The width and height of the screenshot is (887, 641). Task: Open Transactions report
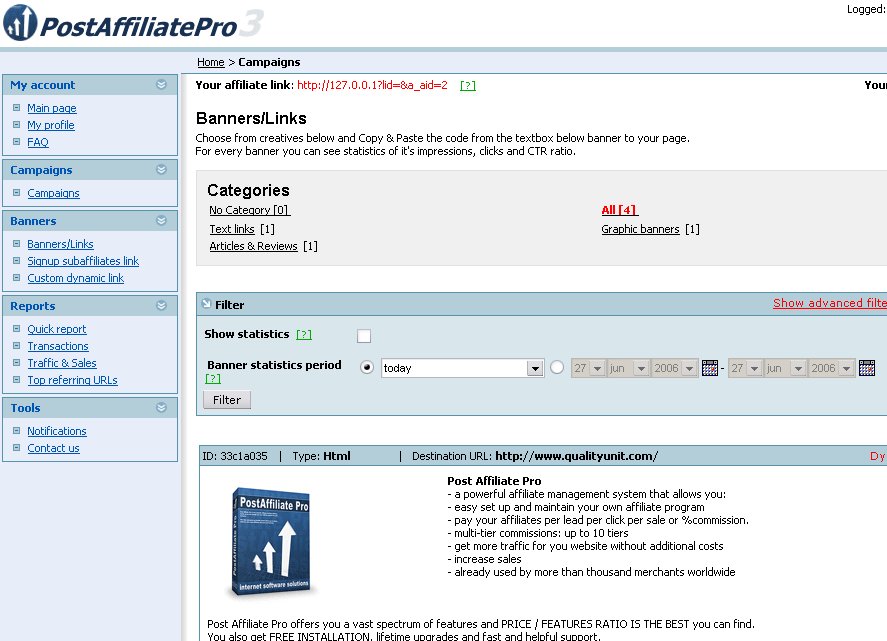(58, 346)
